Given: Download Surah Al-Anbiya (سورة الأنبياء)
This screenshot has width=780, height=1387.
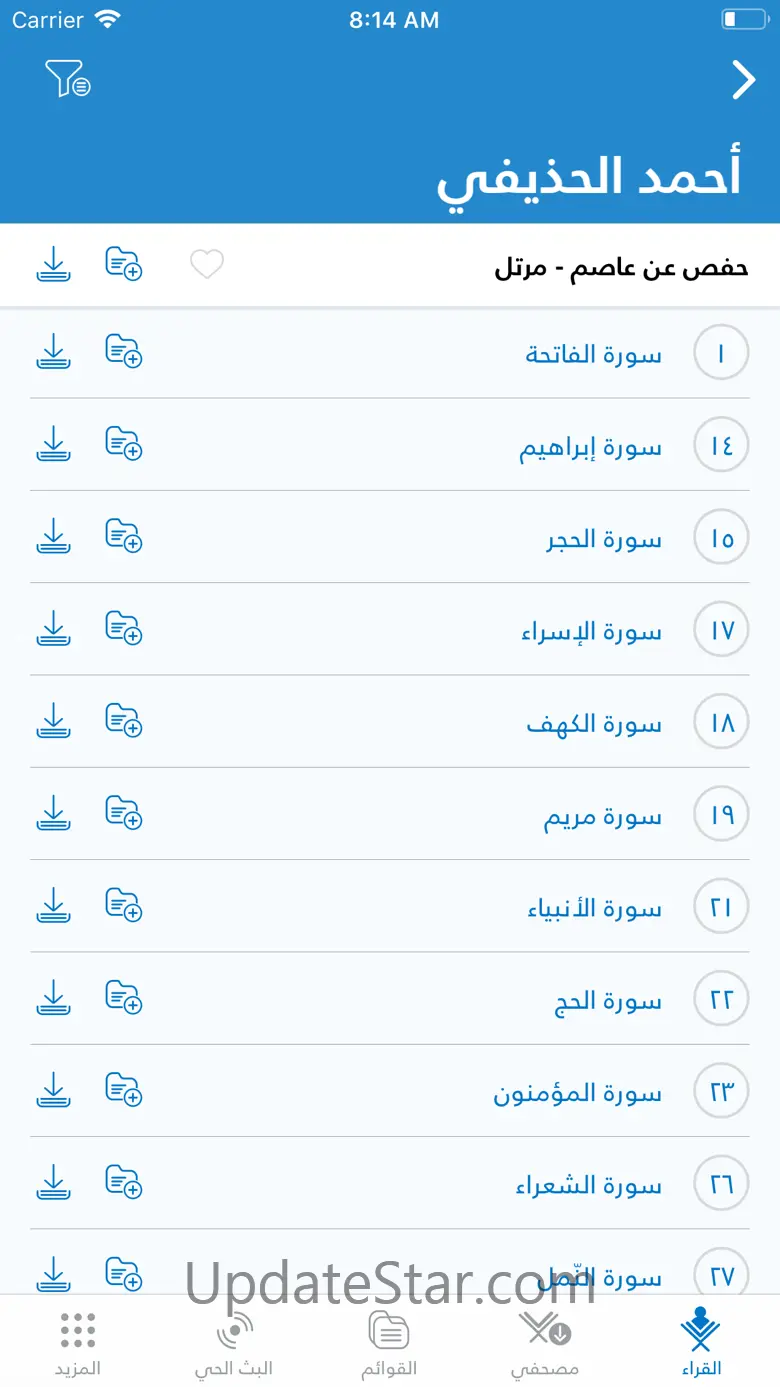Looking at the screenshot, I should click(54, 906).
